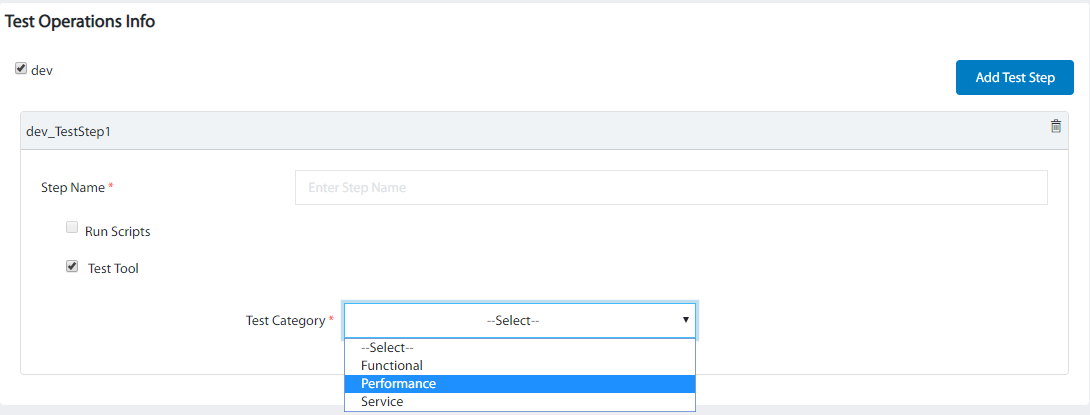Click the Test Operations Info heading
Screen dimensions: 1090x415
pos(80,21)
